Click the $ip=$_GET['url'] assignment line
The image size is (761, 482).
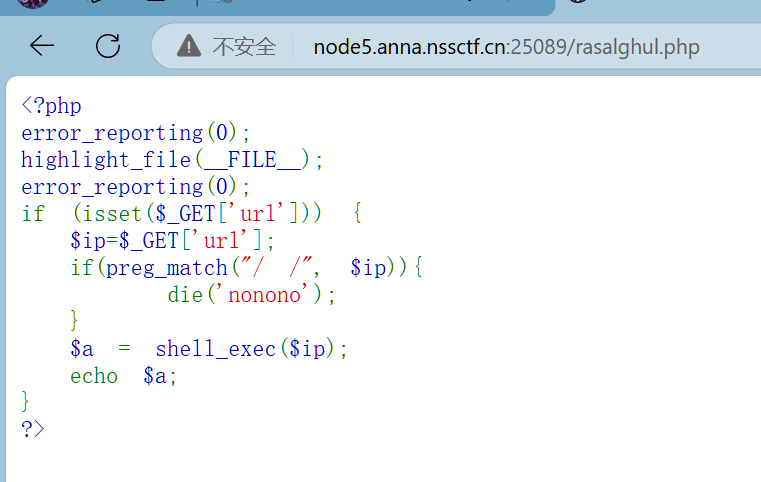pos(171,241)
